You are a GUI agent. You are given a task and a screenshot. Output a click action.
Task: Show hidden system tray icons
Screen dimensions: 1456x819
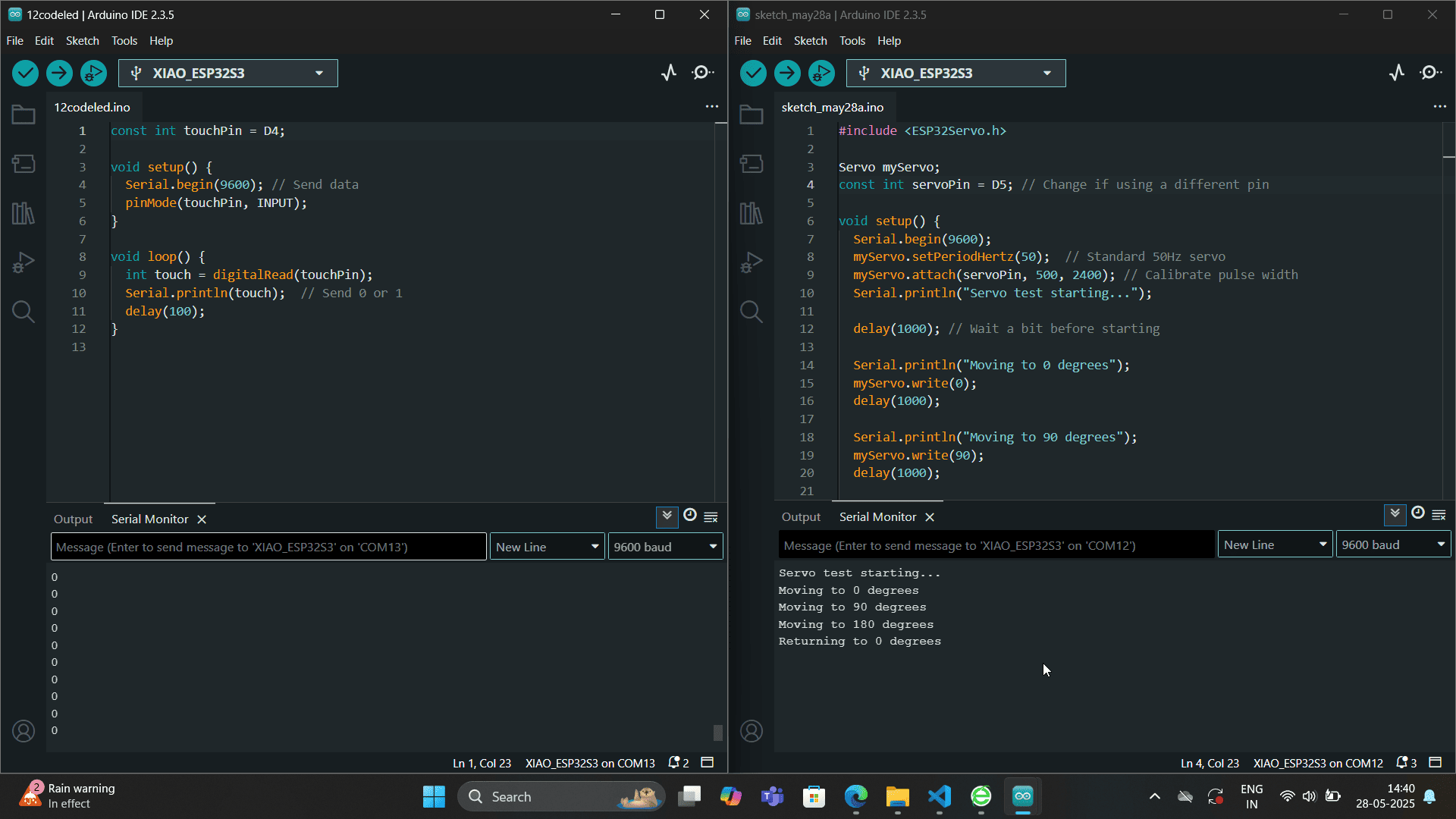[1154, 796]
